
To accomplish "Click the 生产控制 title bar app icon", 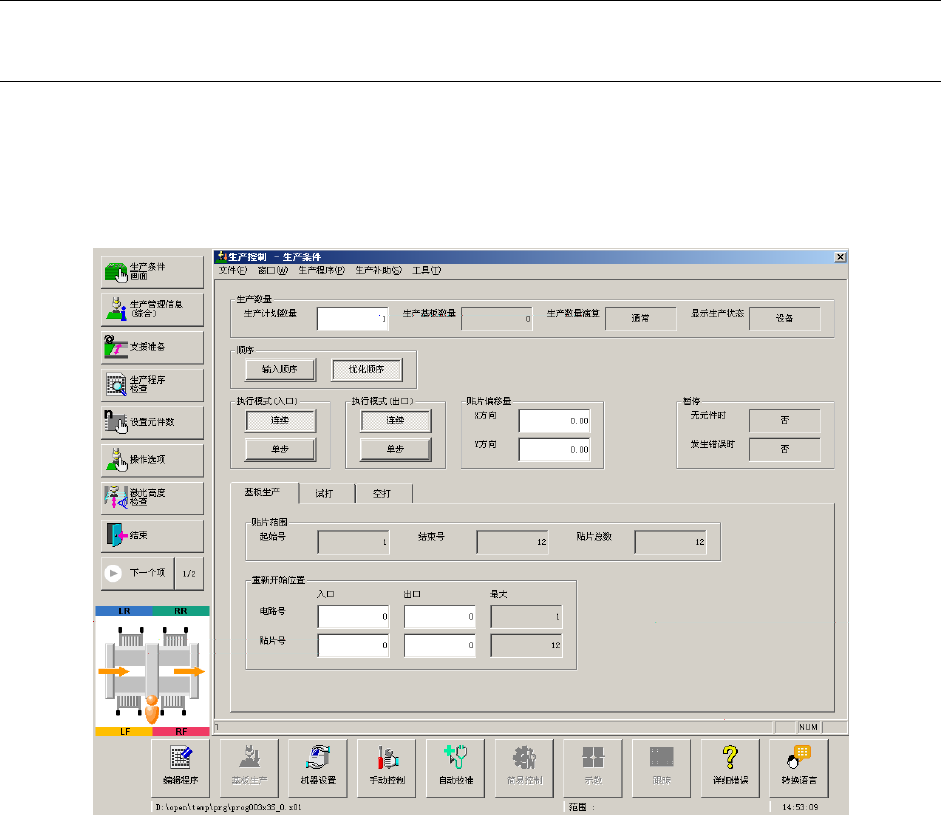I will (x=221, y=257).
